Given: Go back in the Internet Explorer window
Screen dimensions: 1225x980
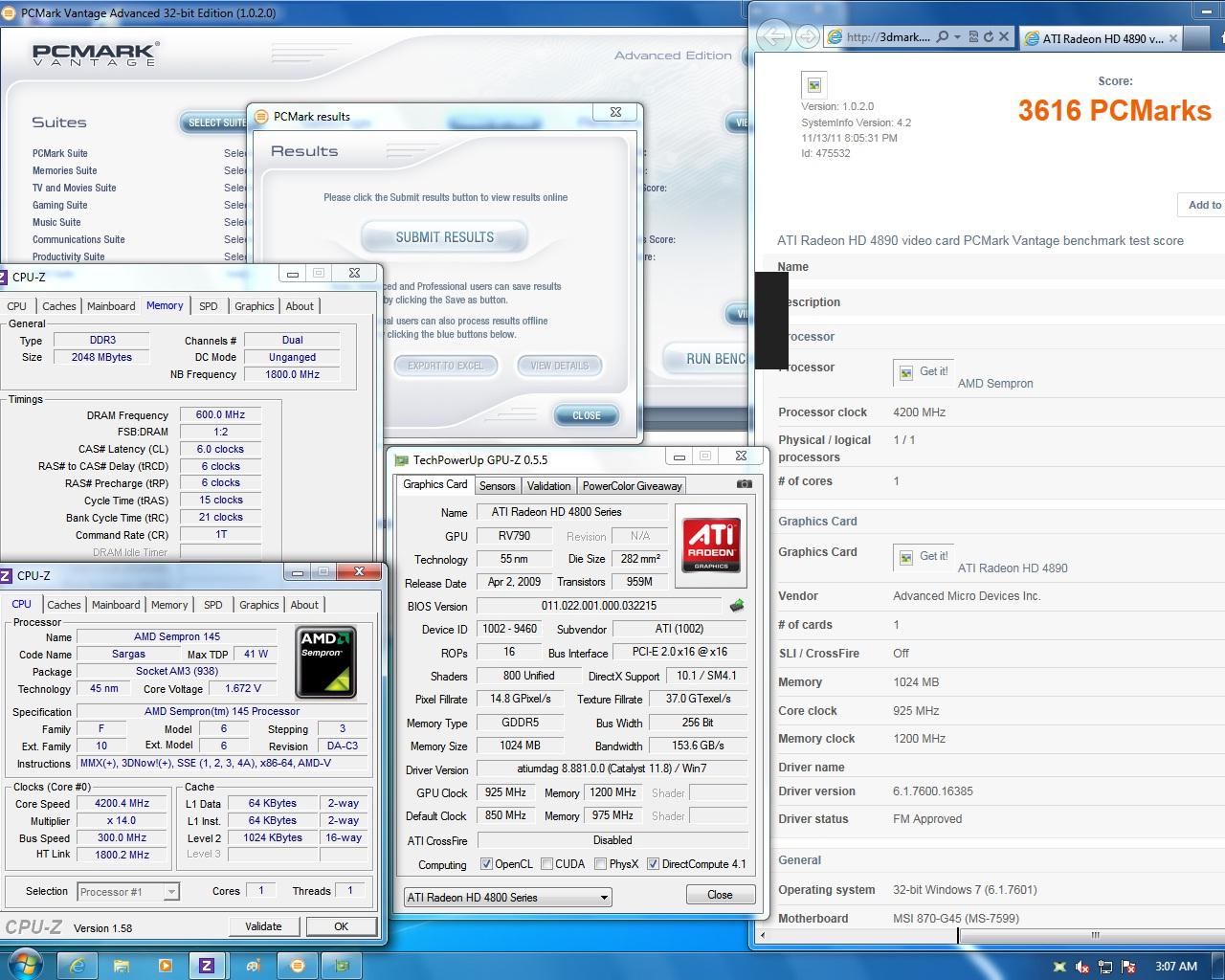Looking at the screenshot, I should click(x=773, y=36).
